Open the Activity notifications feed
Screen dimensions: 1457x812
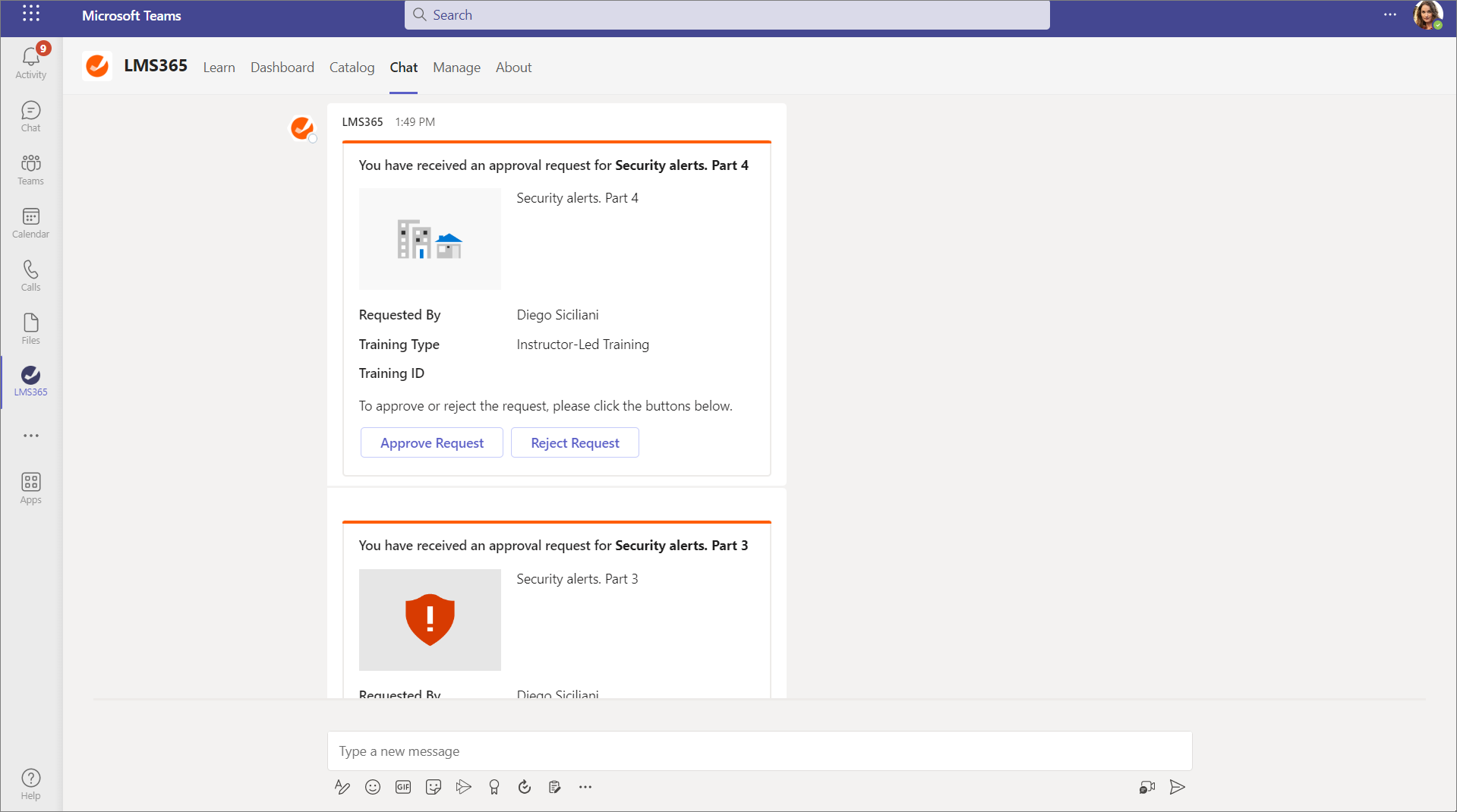[x=30, y=61]
